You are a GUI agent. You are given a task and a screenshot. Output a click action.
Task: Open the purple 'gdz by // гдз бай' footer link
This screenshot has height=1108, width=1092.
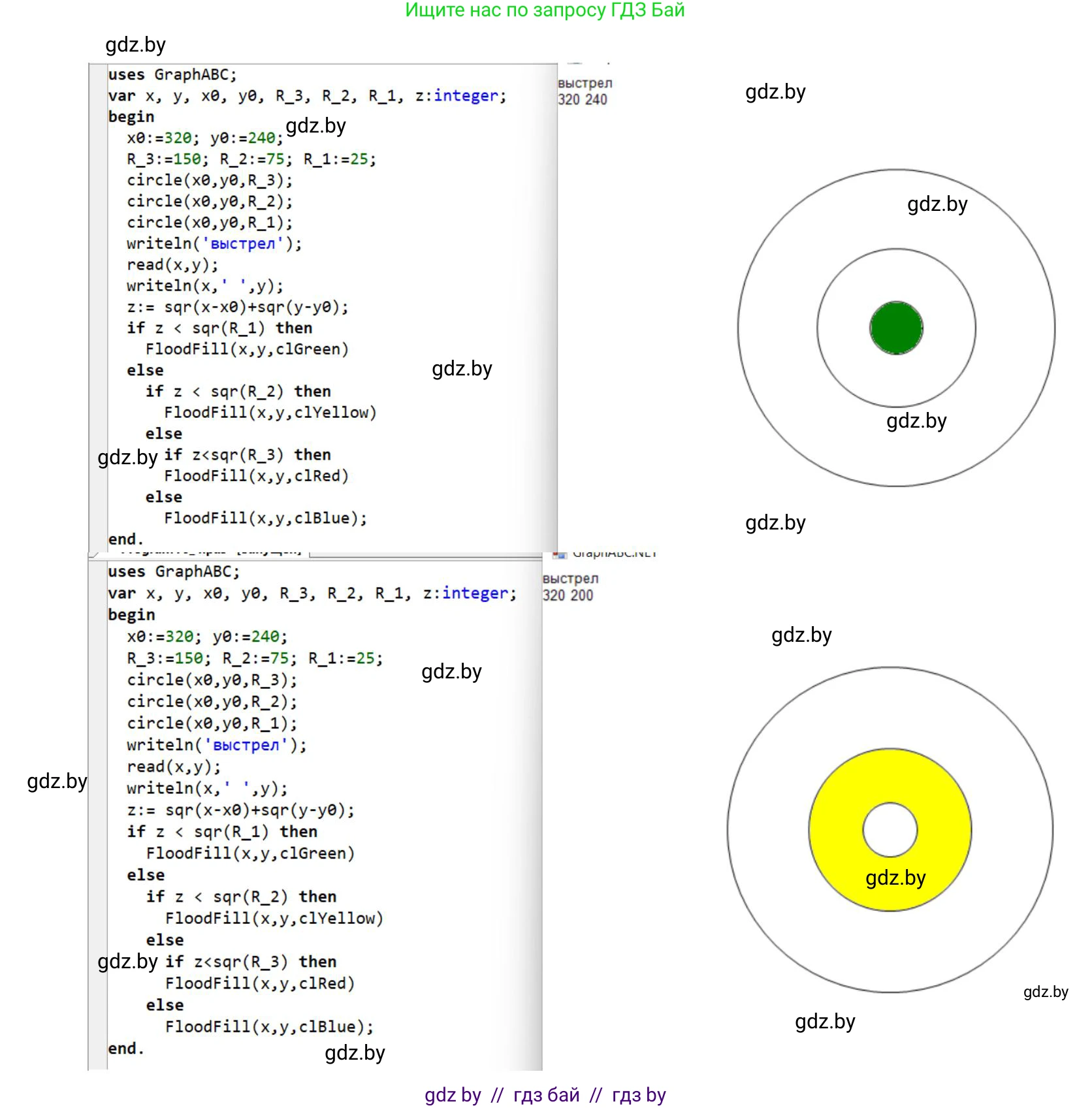pos(545,1095)
